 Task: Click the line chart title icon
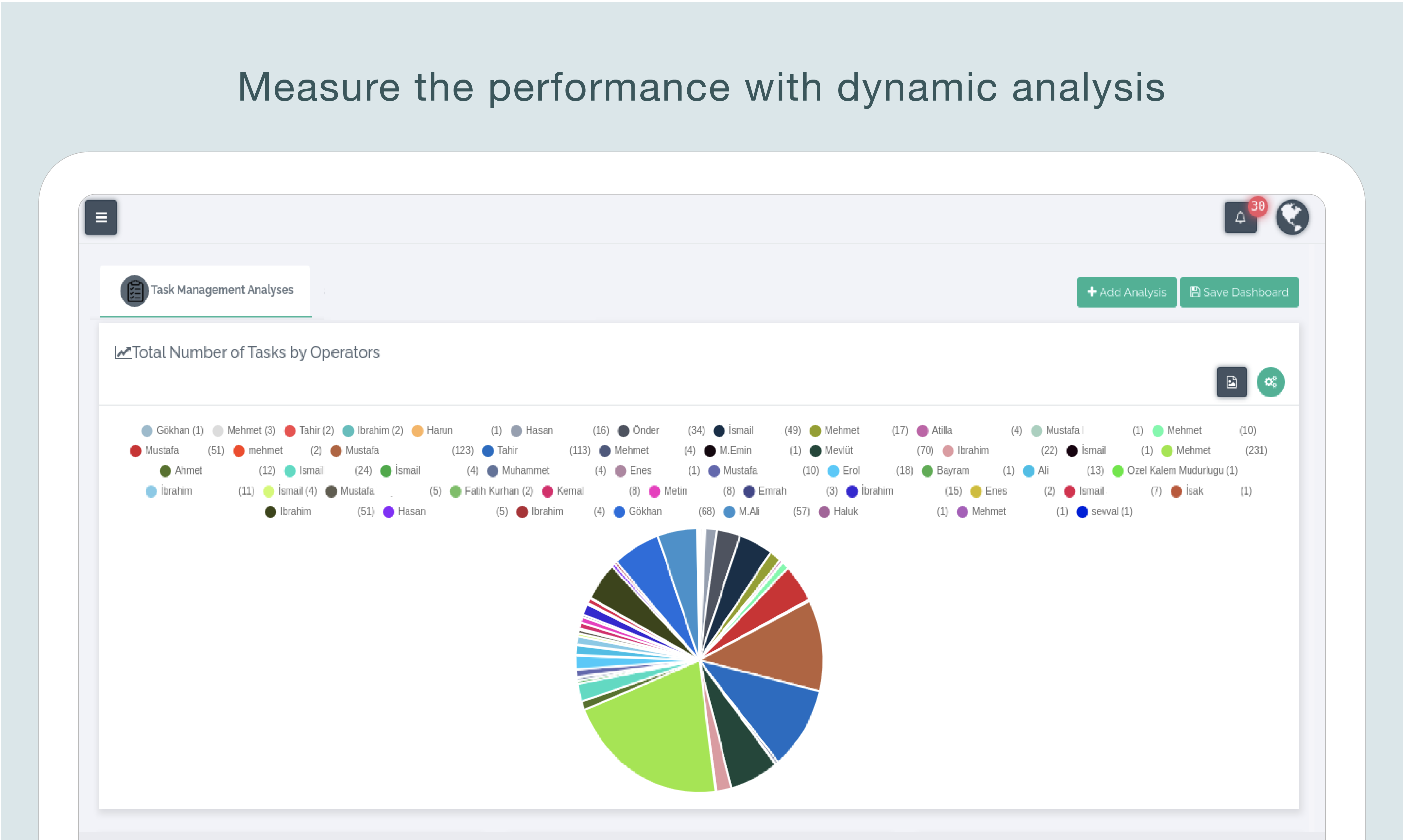click(122, 353)
